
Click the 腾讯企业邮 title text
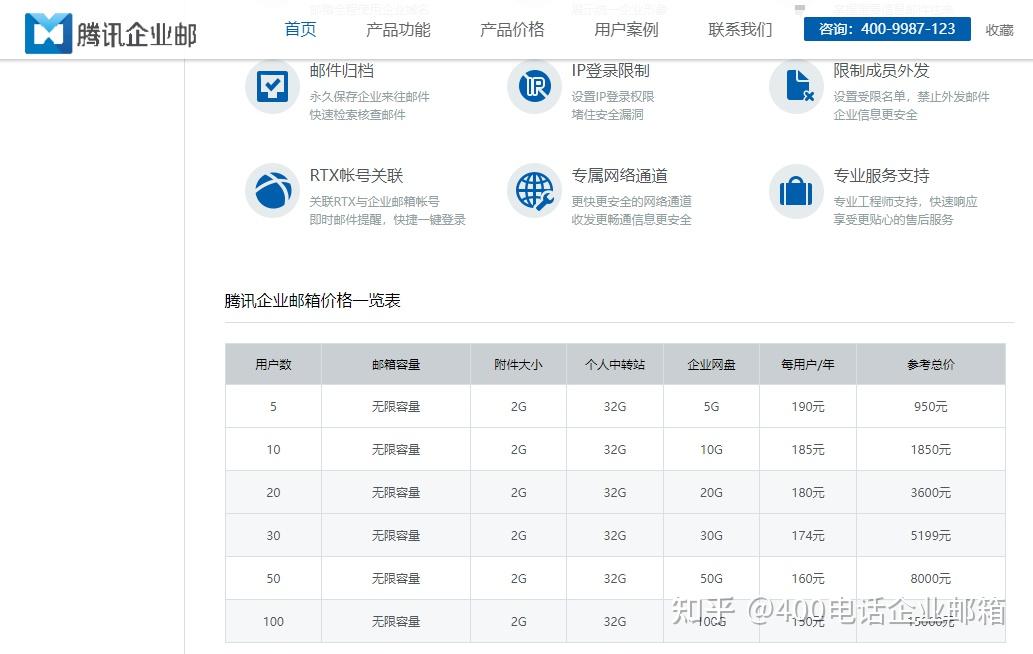(x=136, y=35)
